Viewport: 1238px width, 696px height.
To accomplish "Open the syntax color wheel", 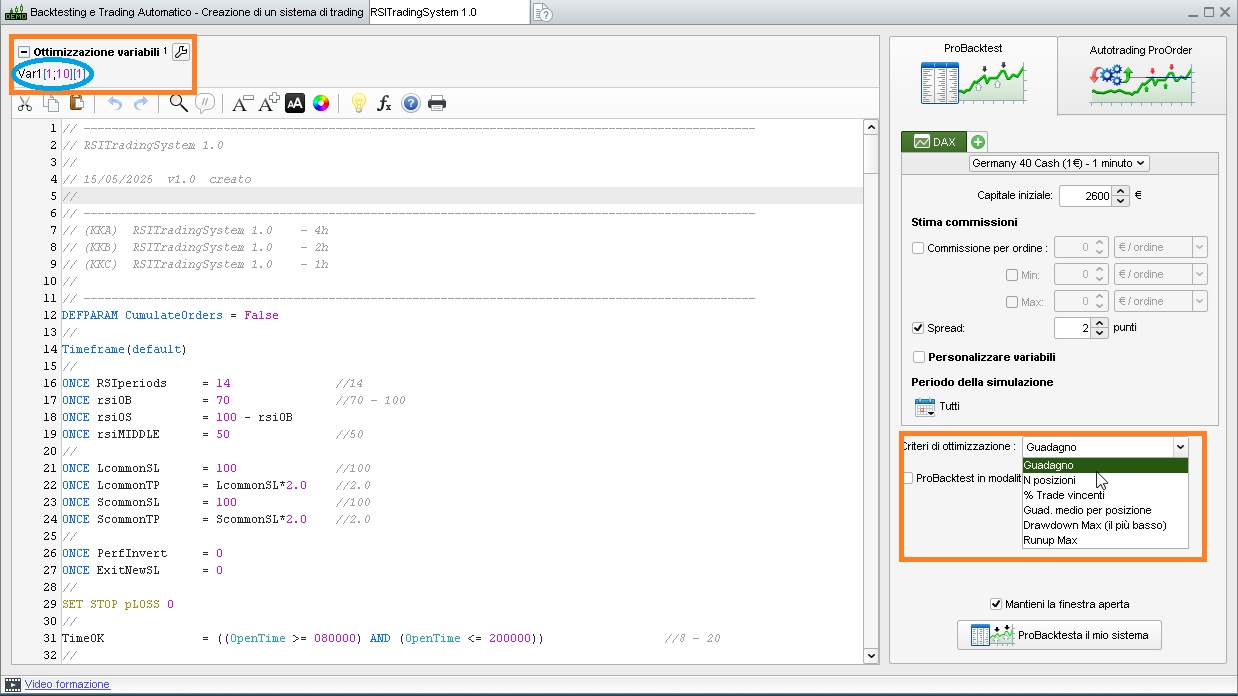I will click(x=321, y=103).
